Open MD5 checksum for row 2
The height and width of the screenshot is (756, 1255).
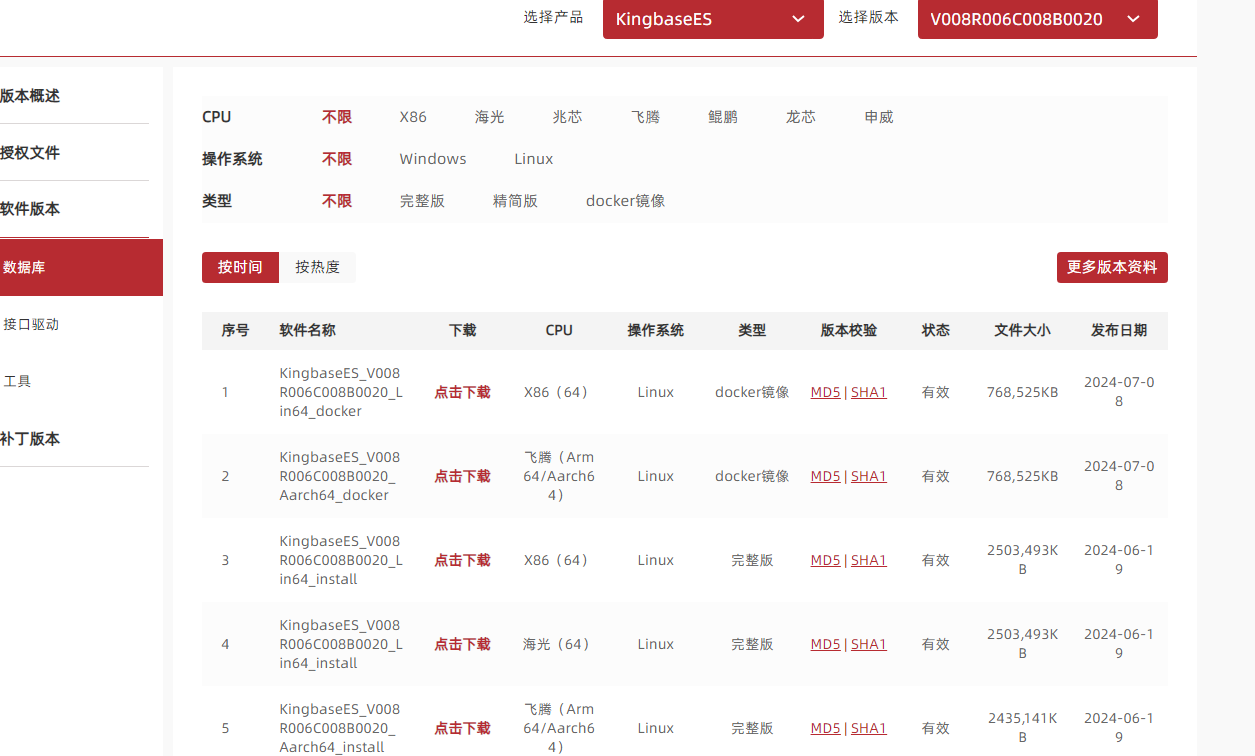[825, 476]
